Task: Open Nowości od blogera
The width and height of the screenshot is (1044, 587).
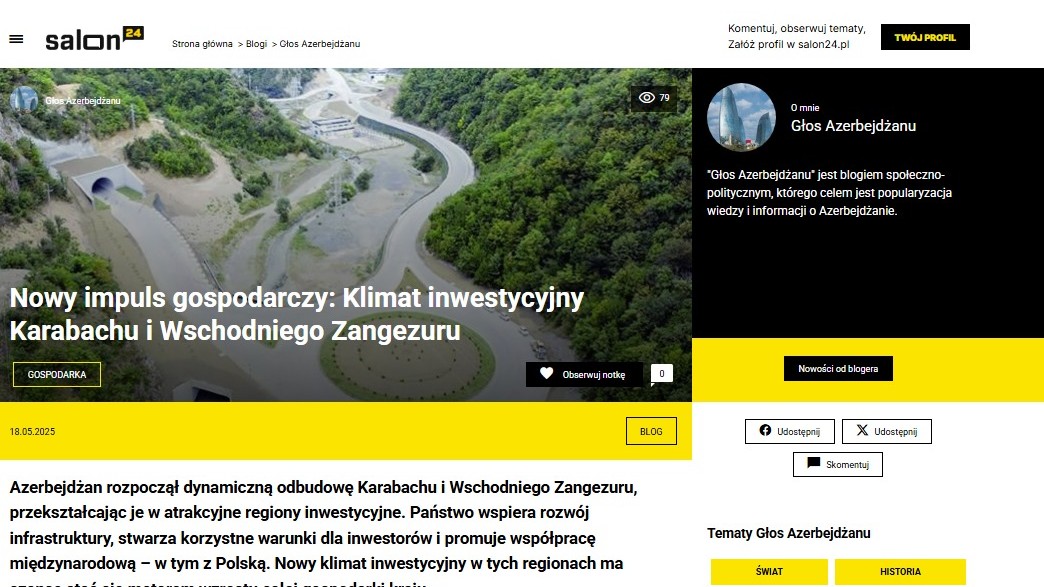Action: point(838,369)
